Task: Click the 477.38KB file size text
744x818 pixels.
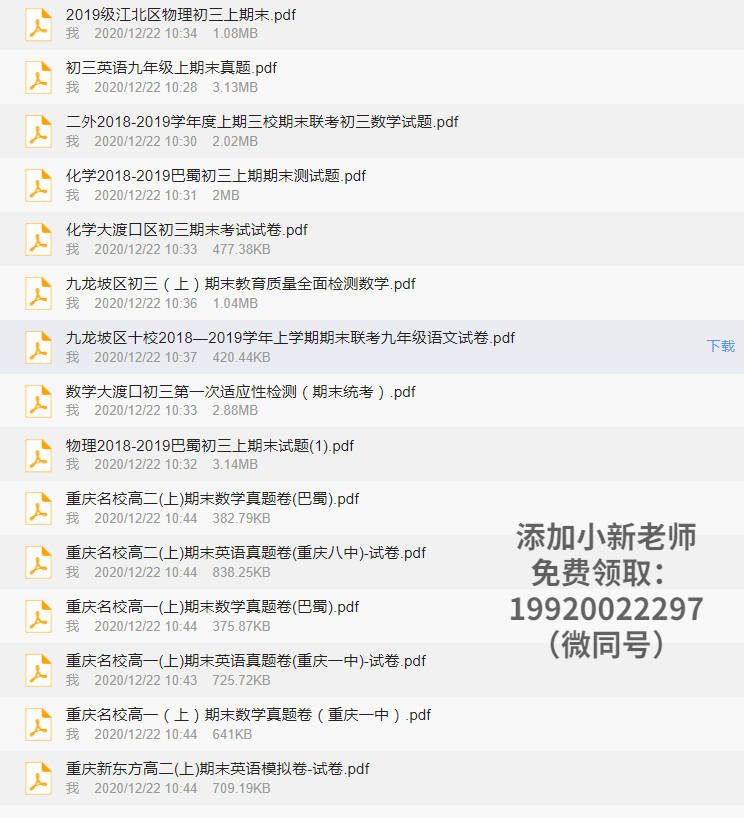Action: (x=242, y=249)
